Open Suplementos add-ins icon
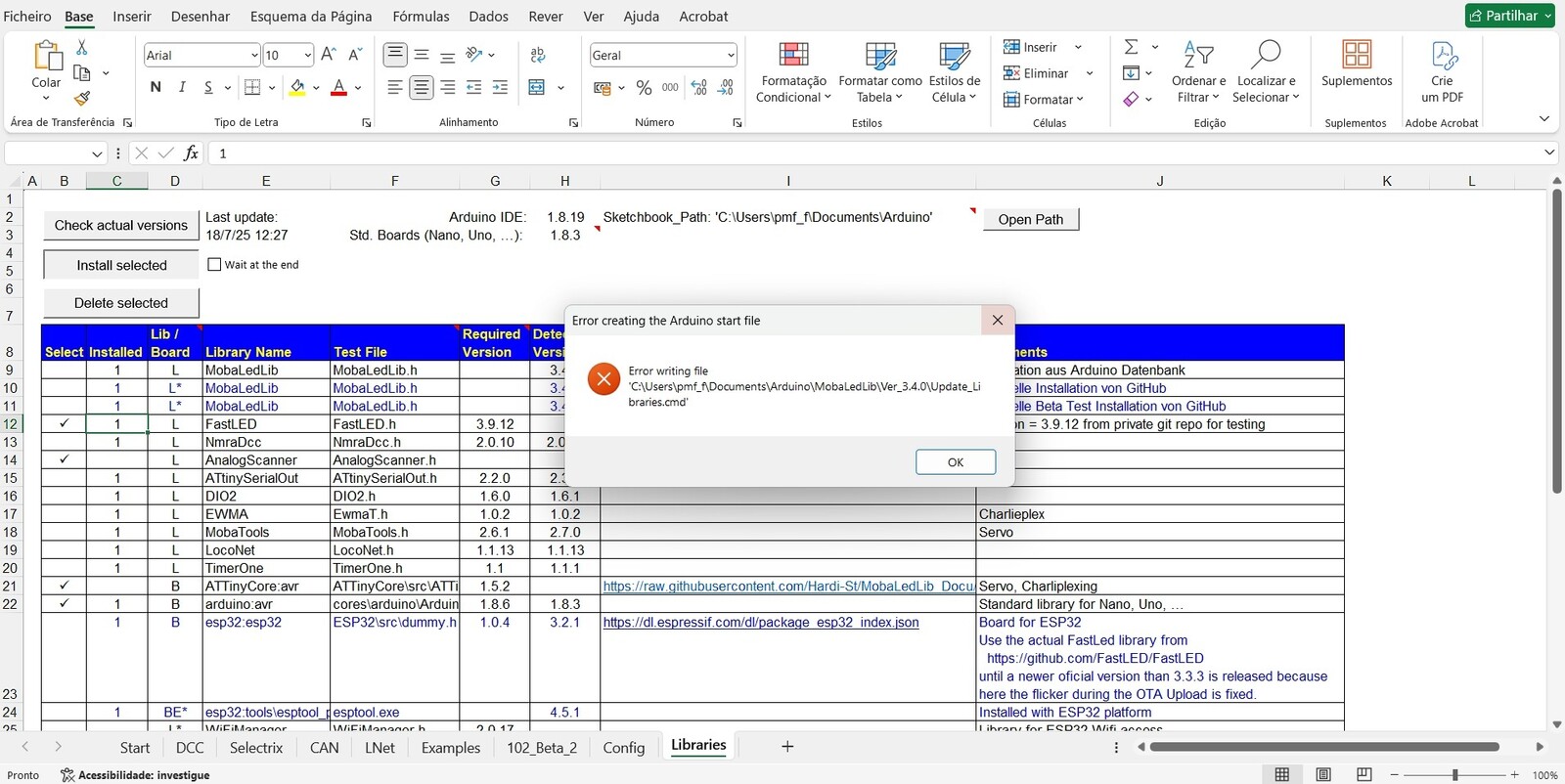1565x784 pixels. click(x=1356, y=55)
